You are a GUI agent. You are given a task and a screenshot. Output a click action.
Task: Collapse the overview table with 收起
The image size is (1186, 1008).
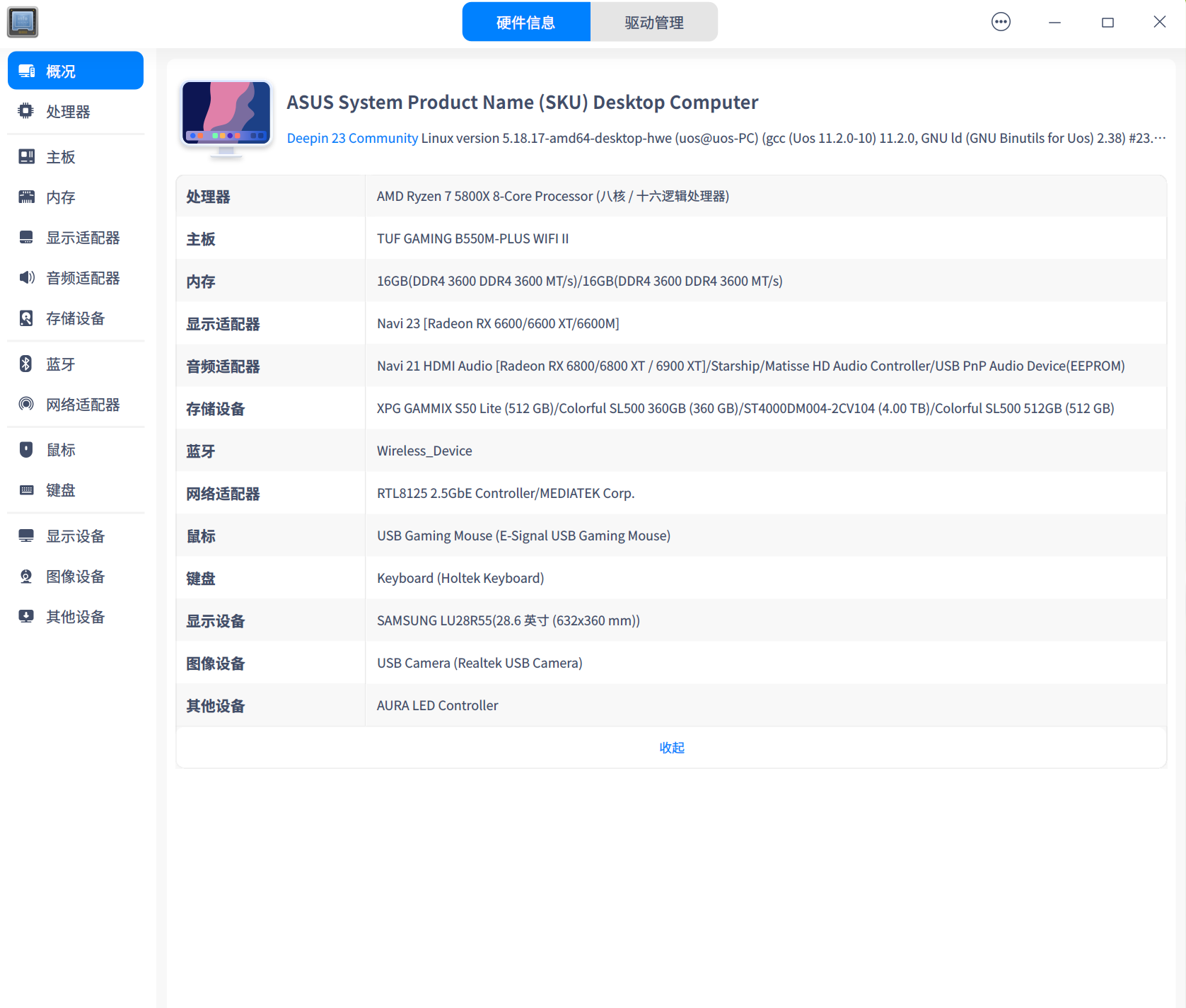[x=672, y=748]
